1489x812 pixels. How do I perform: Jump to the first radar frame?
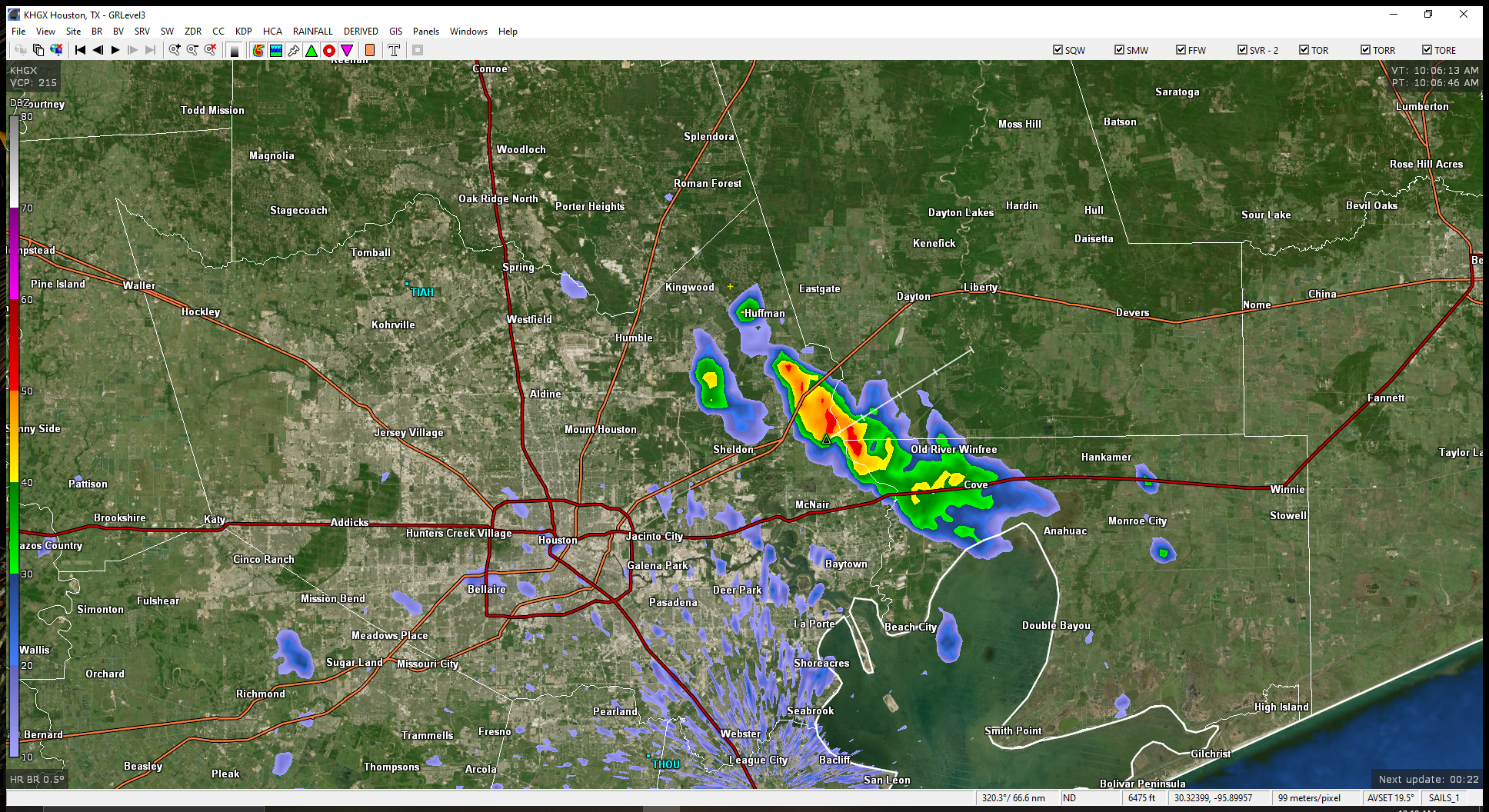80,50
